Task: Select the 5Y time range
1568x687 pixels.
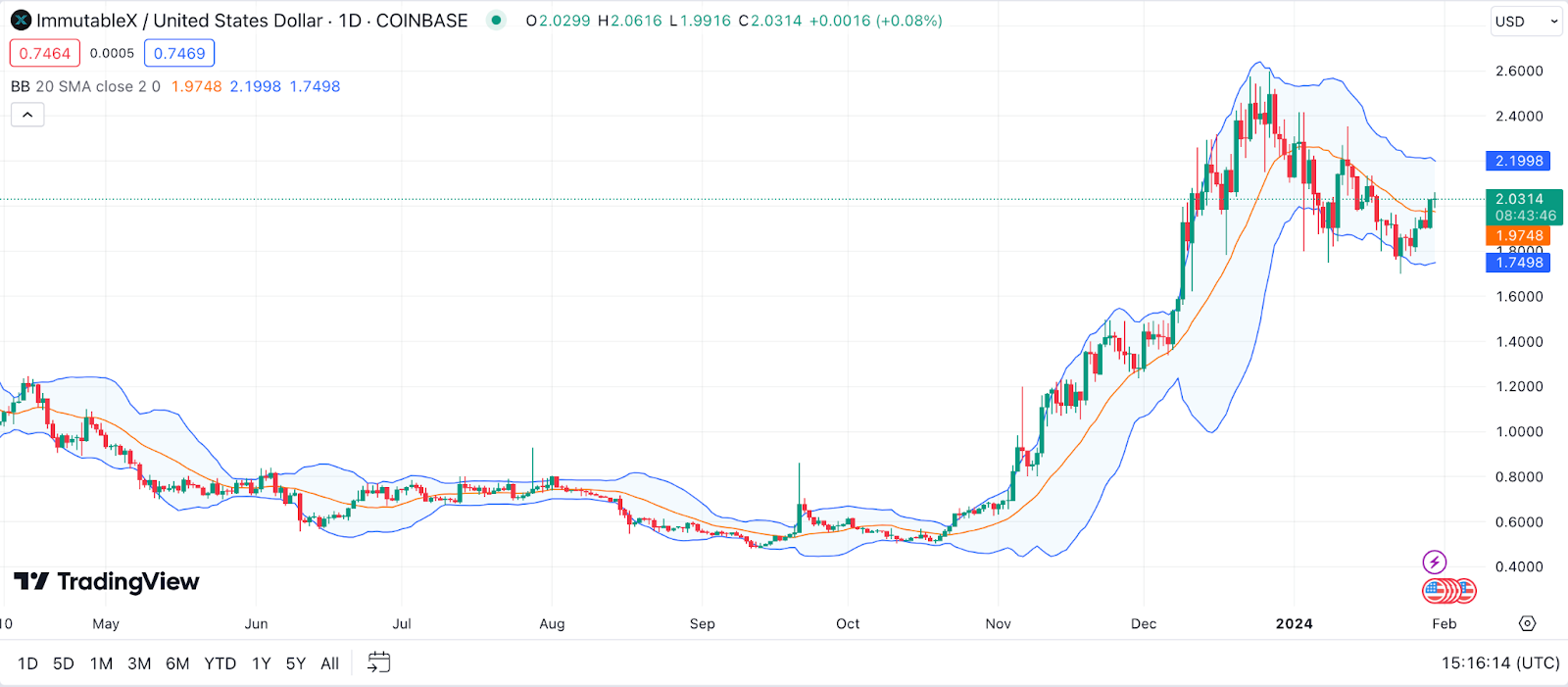Action: point(296,663)
